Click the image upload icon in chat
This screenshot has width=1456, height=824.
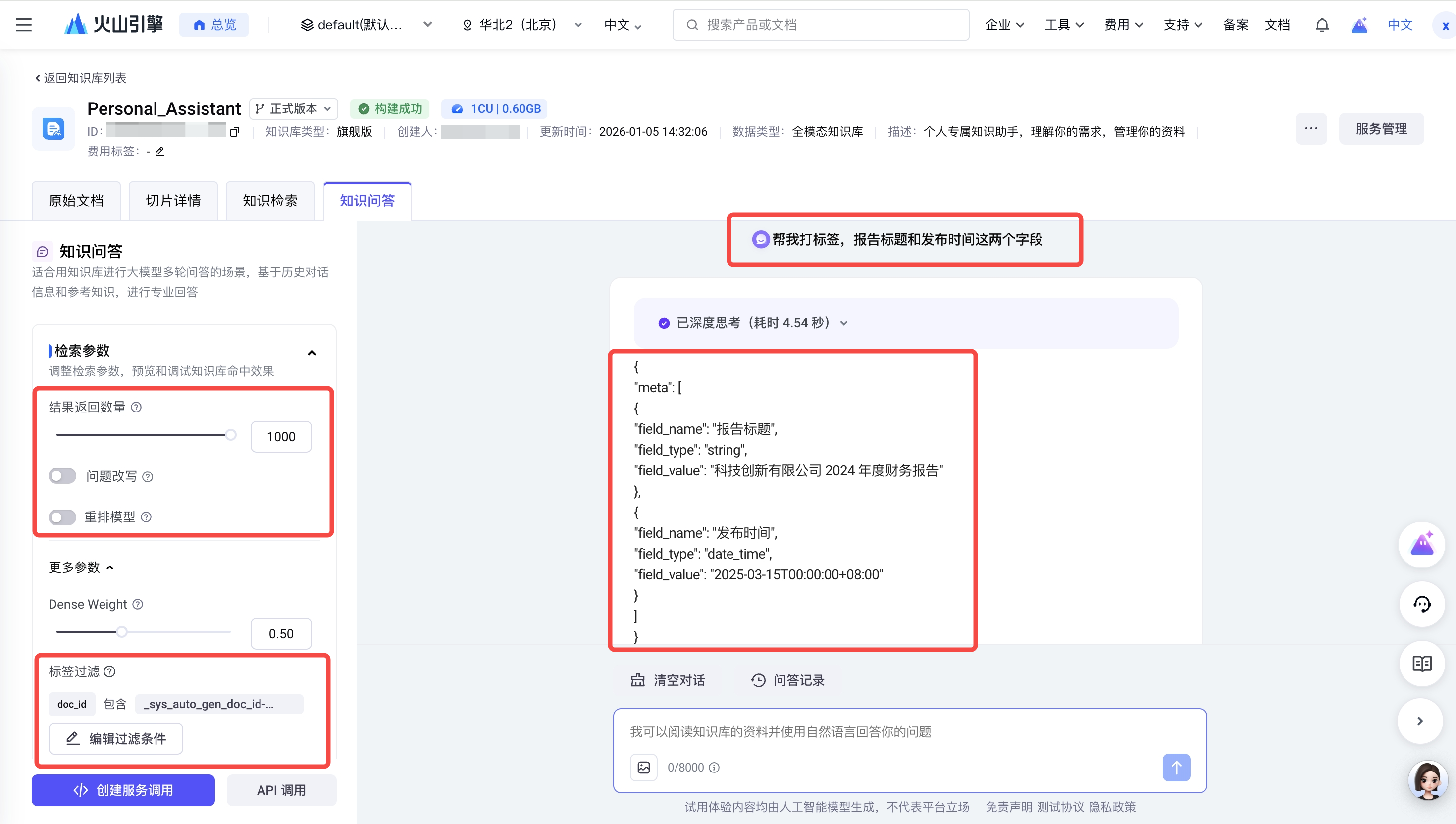click(643, 768)
